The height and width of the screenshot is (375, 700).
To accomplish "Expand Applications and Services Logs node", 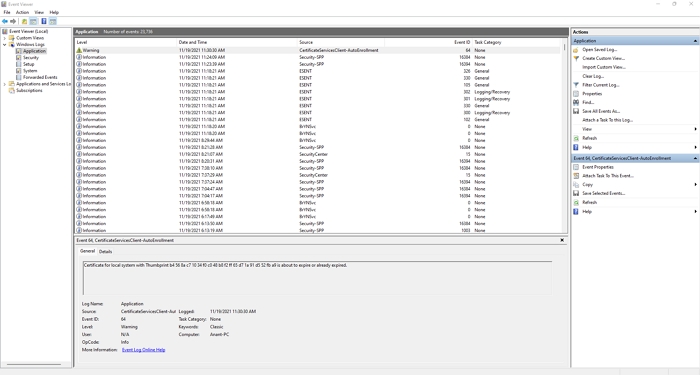I will pos(4,84).
